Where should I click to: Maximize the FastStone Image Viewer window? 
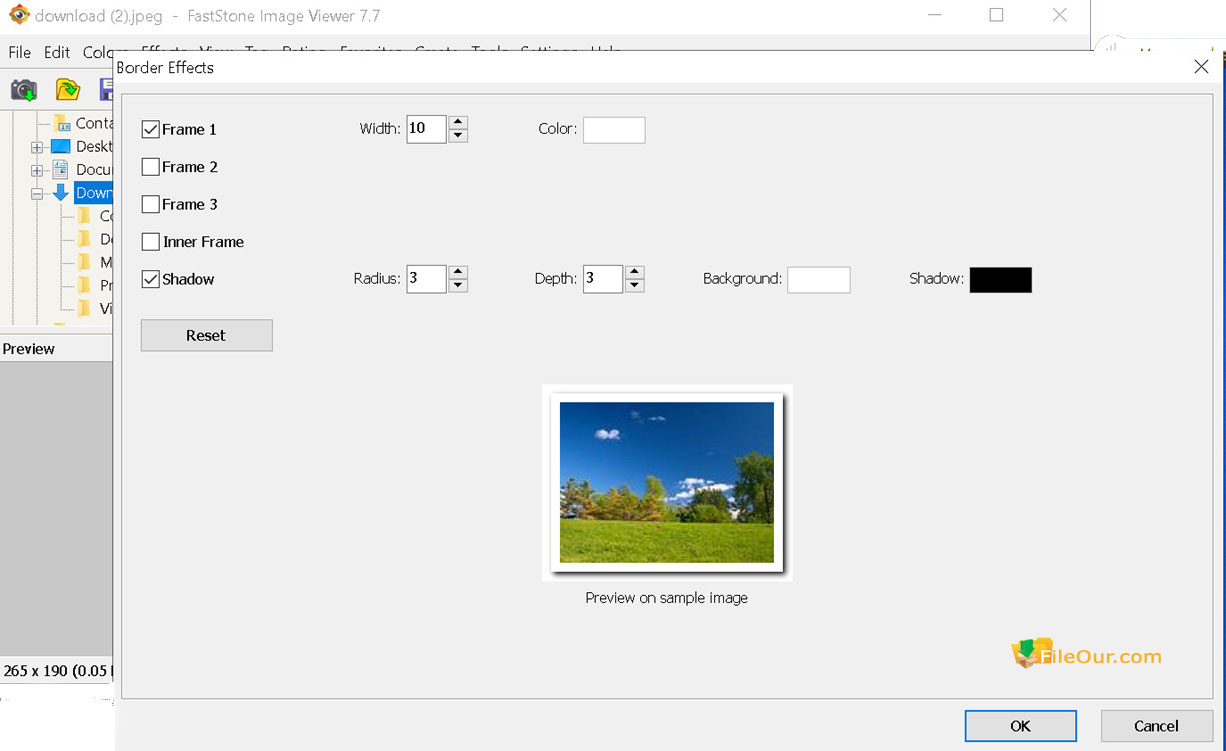(x=996, y=15)
